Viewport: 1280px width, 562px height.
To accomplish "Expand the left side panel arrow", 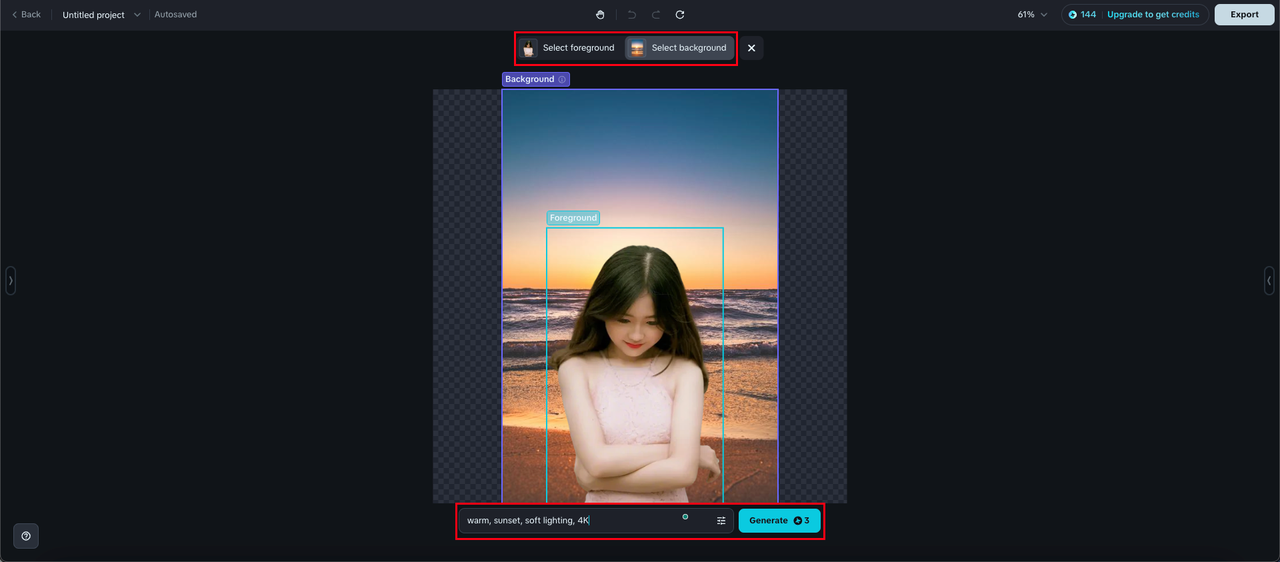I will [10, 281].
